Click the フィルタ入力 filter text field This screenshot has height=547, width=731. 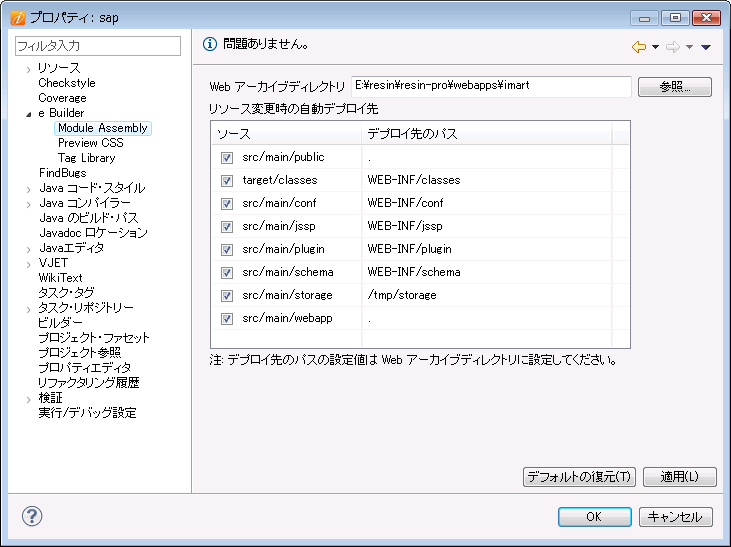(x=98, y=46)
